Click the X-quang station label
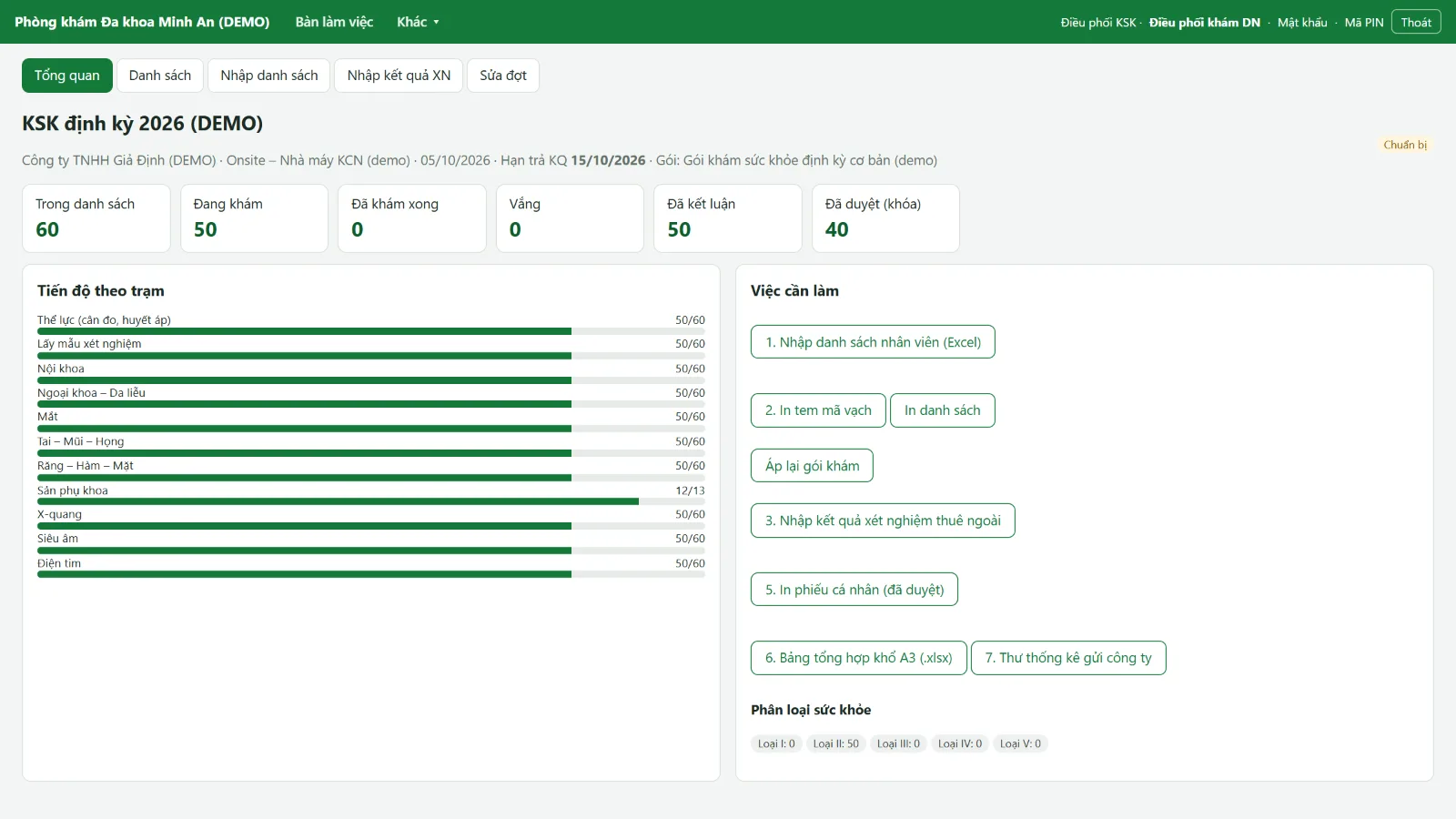 [59, 514]
